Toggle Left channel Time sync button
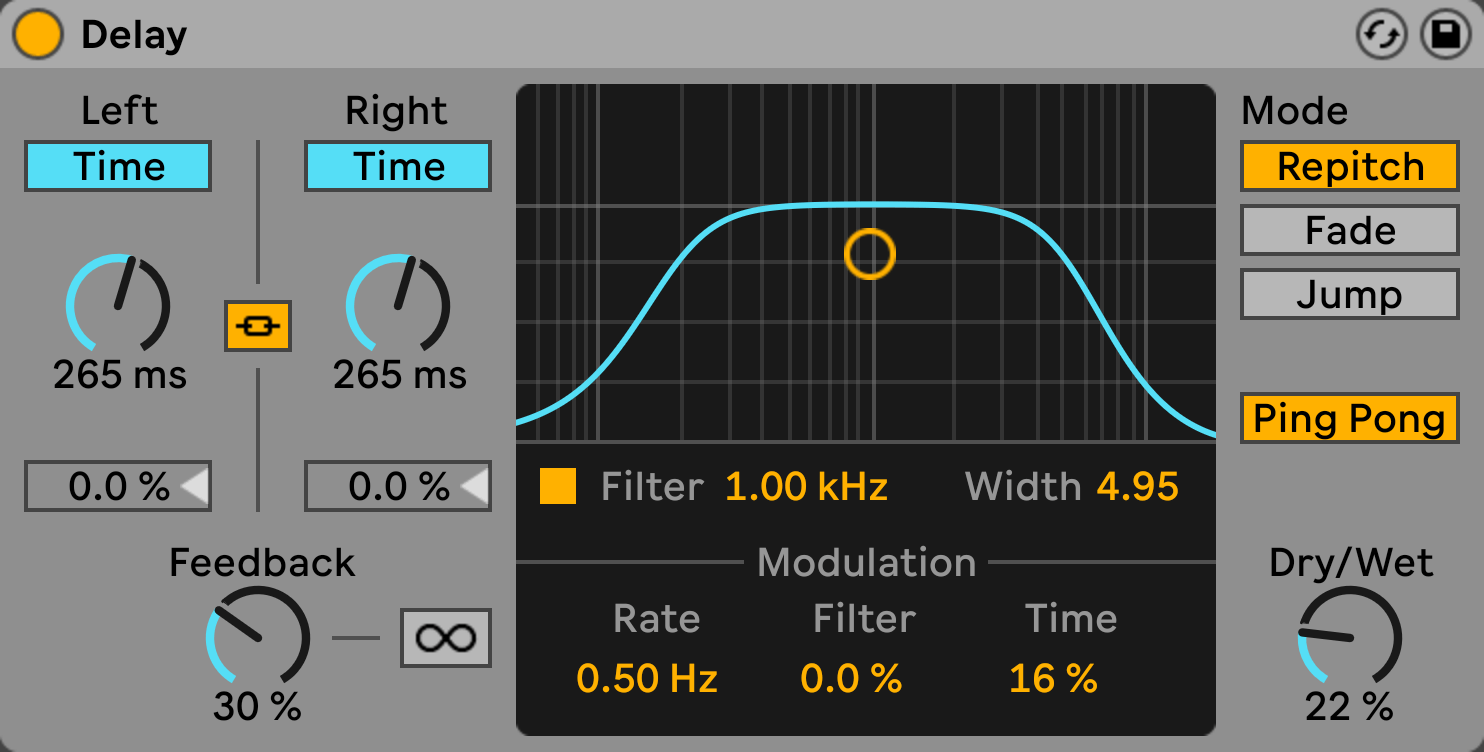 coord(118,166)
